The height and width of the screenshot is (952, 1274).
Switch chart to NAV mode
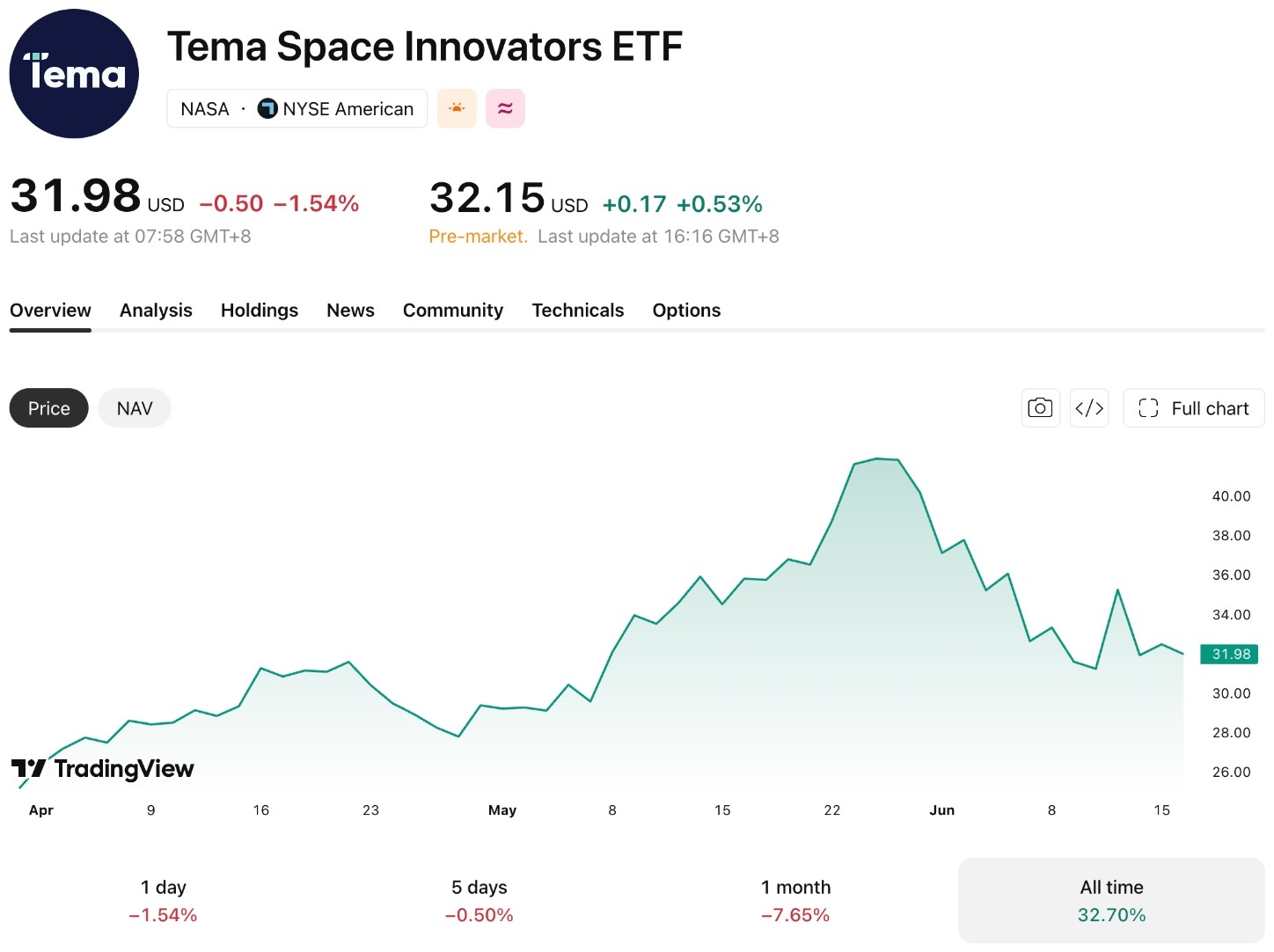tap(135, 408)
